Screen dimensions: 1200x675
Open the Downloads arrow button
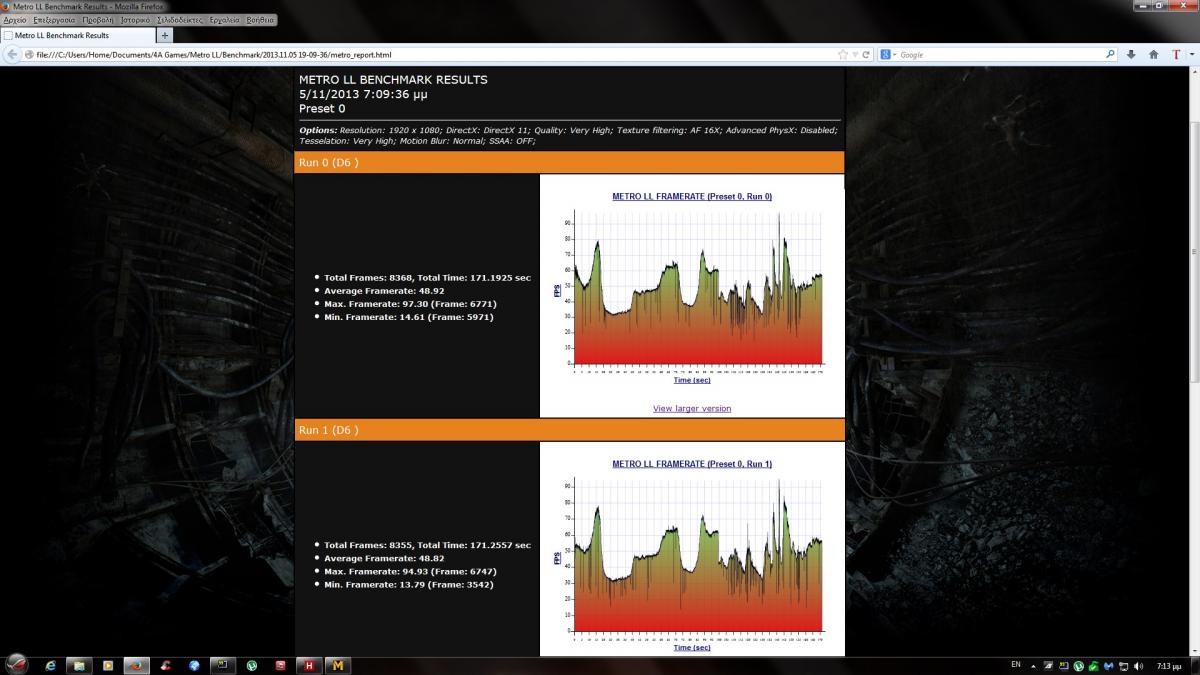[1132, 54]
